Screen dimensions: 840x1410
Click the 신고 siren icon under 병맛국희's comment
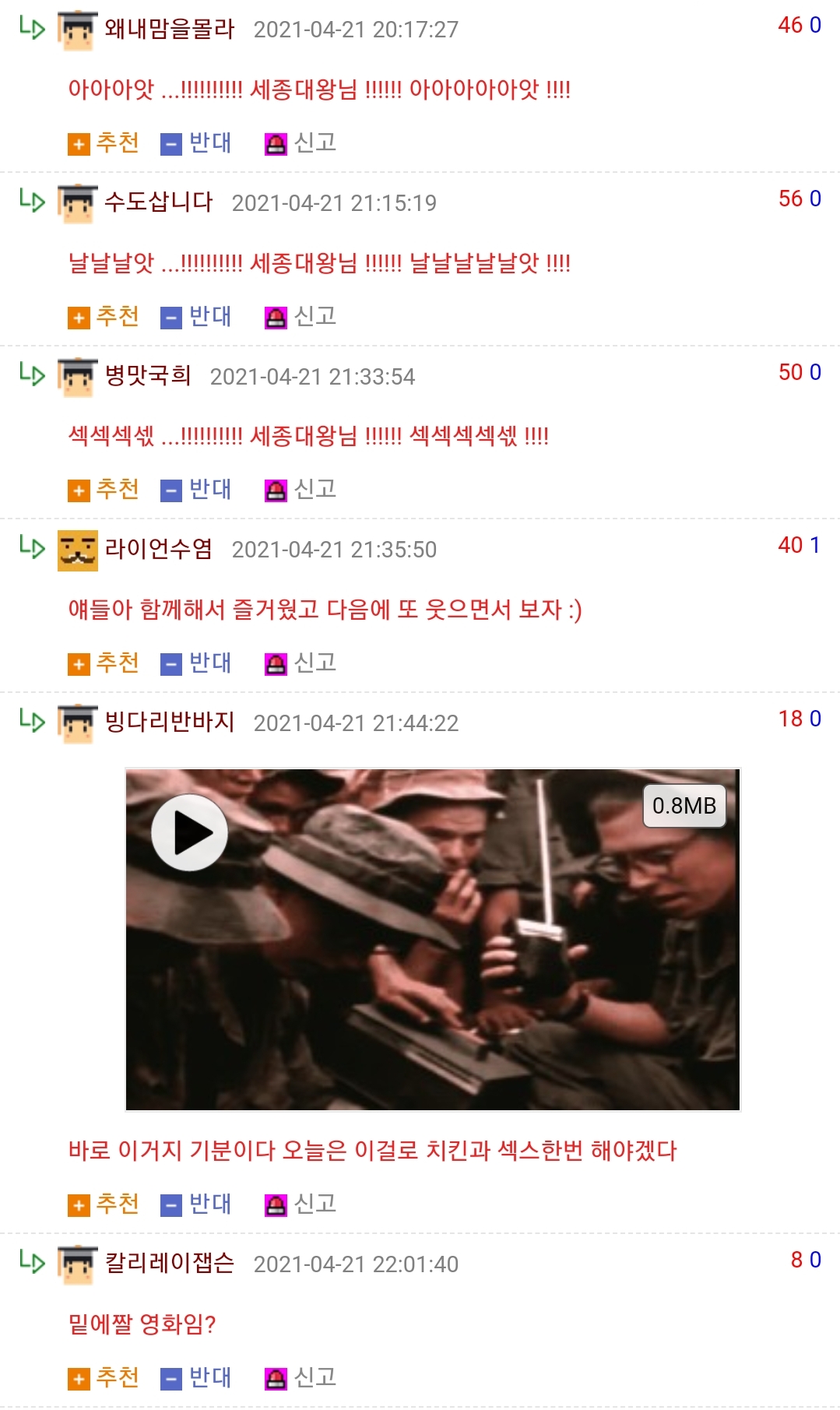coord(276,491)
